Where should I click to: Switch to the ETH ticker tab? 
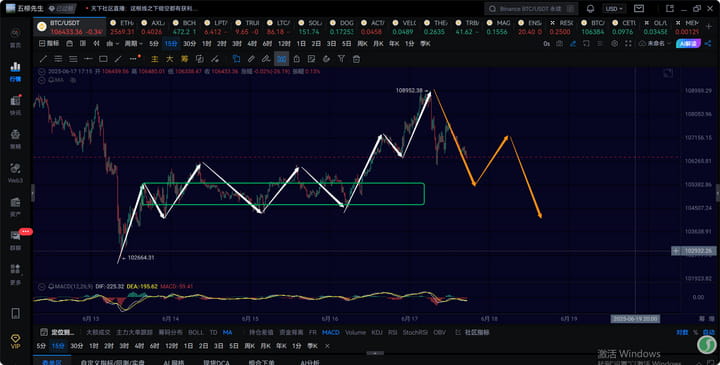point(123,27)
